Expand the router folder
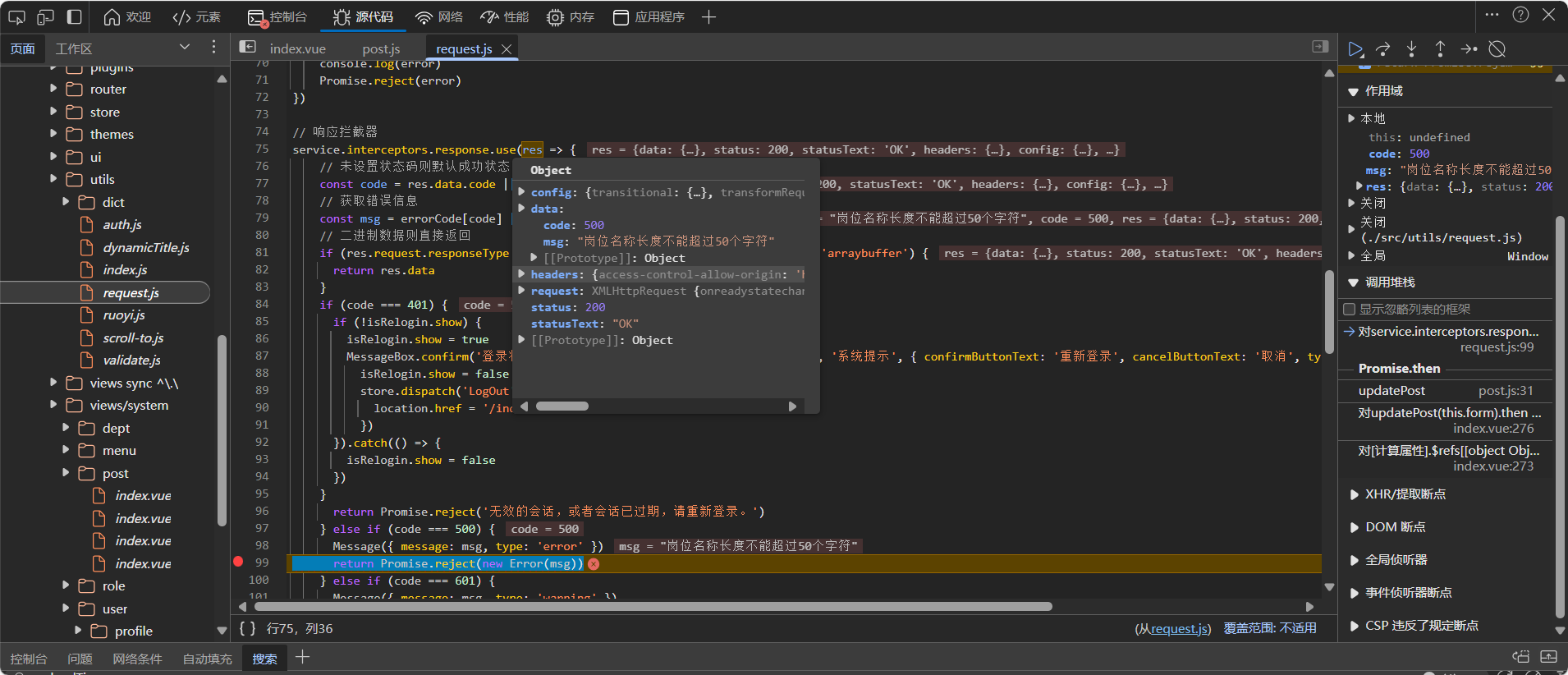This screenshot has width=1568, height=675. (53, 89)
